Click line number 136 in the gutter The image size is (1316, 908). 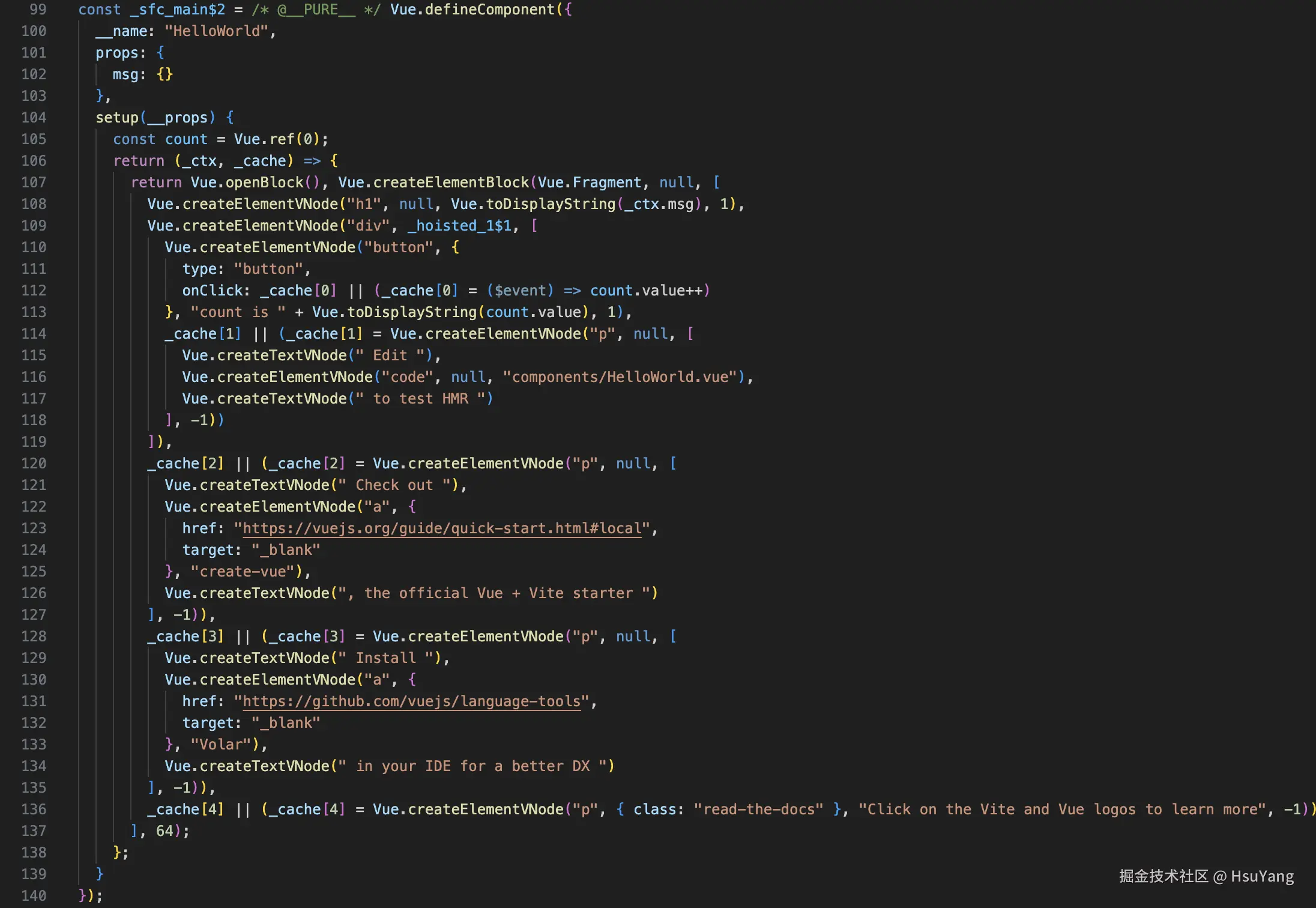34,810
